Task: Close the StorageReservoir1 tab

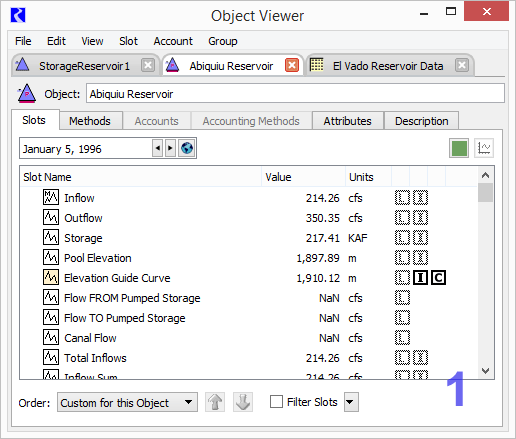Action: (x=148, y=65)
